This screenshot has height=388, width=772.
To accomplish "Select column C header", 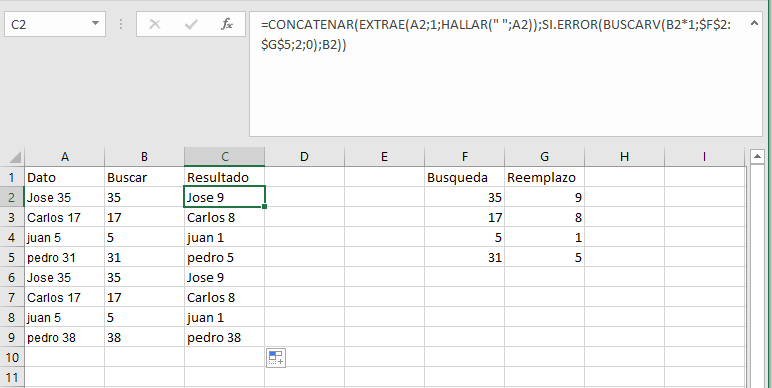I will pyautogui.click(x=225, y=157).
